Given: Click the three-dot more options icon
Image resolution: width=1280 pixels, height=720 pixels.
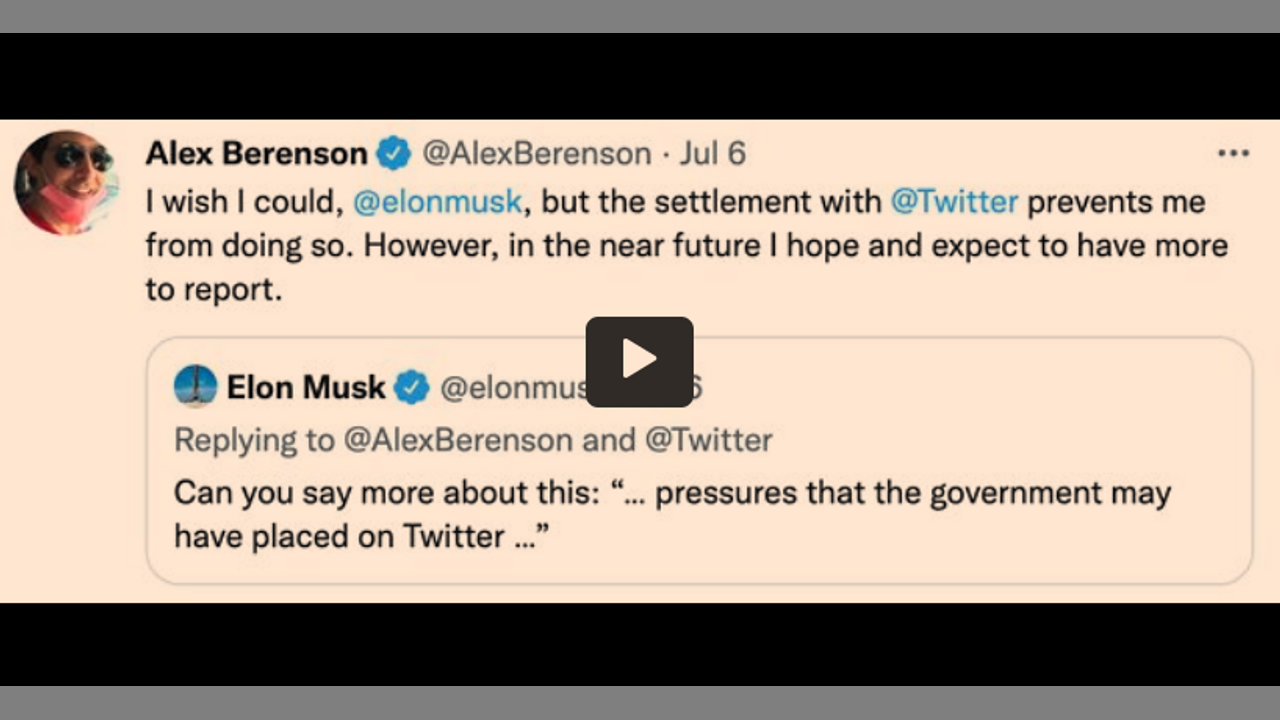Looking at the screenshot, I should 1233,153.
